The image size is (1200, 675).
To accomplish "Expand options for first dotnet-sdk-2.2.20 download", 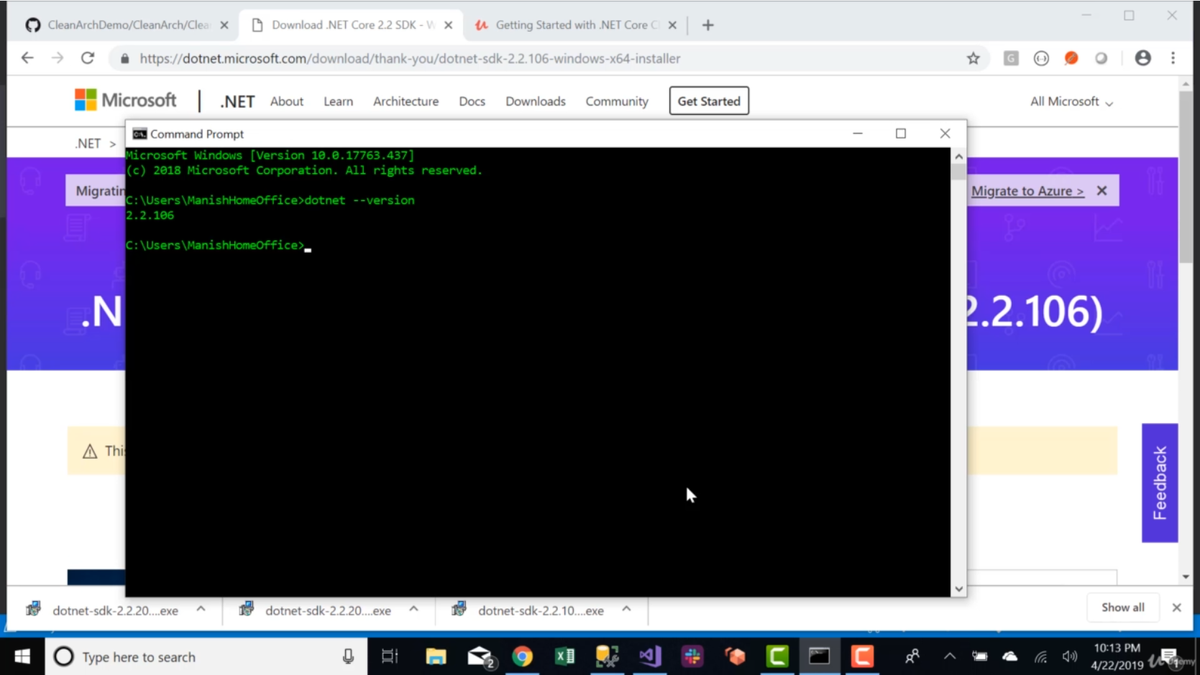I will click(201, 609).
